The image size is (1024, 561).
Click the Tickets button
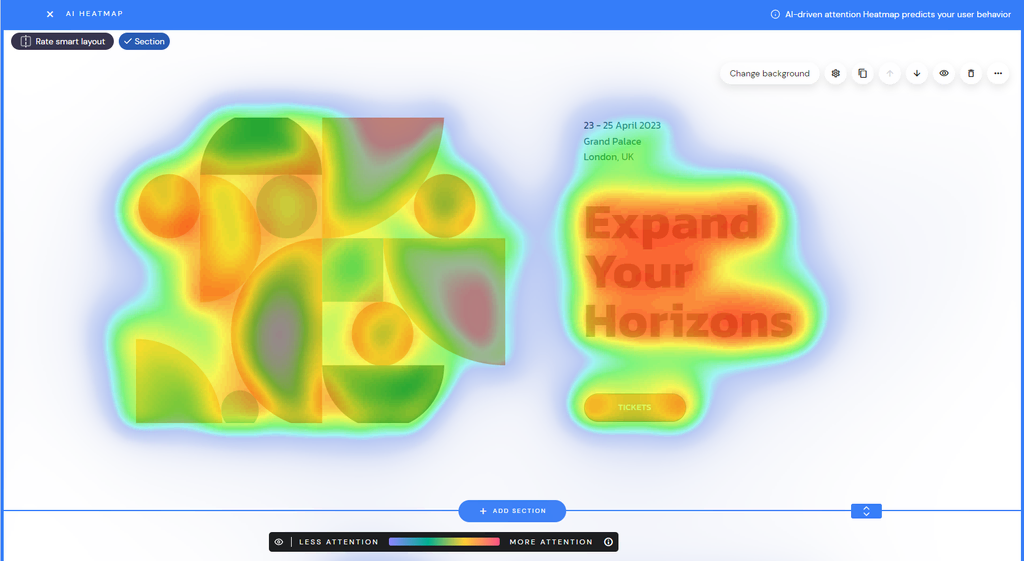click(x=635, y=407)
